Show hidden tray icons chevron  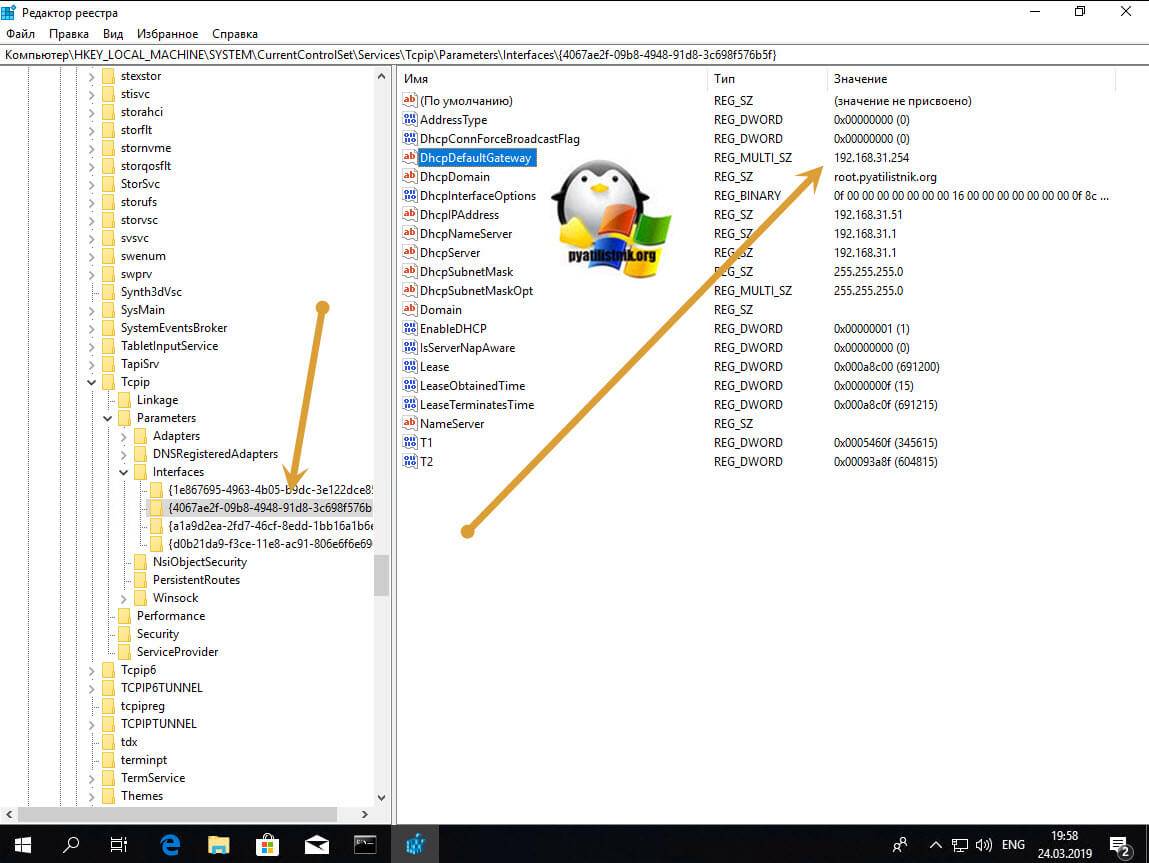coord(936,845)
